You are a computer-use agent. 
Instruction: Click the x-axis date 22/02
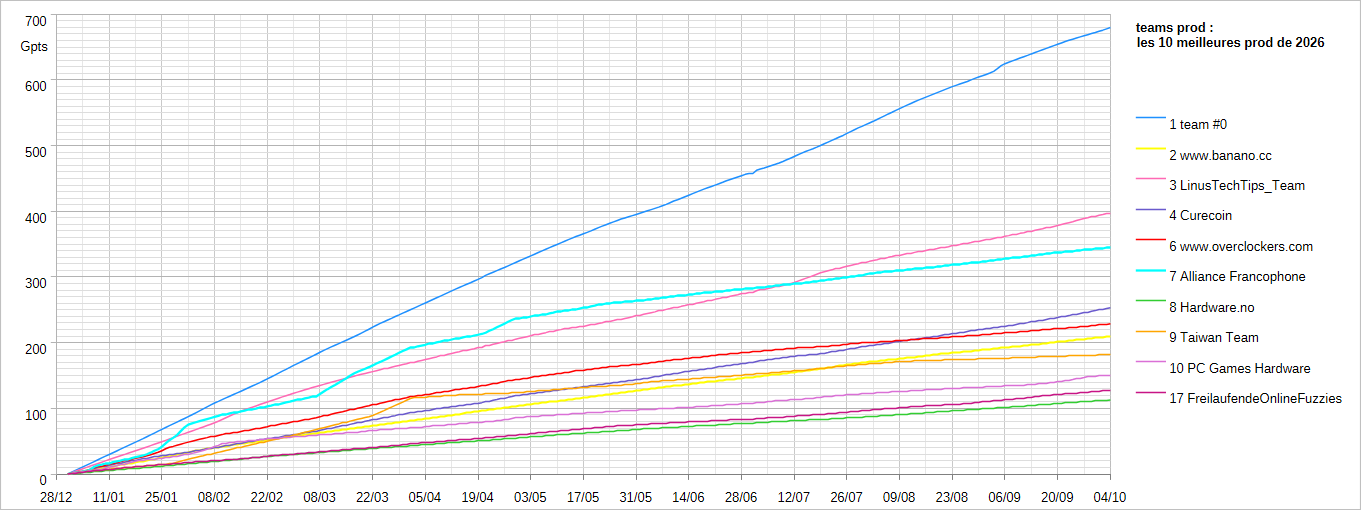[267, 496]
